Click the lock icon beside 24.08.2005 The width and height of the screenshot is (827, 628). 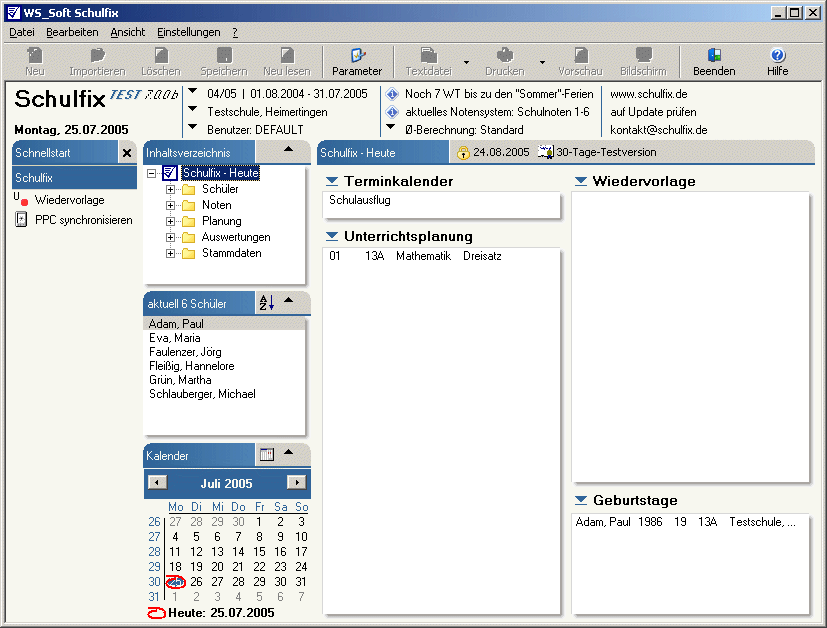pyautogui.click(x=463, y=153)
